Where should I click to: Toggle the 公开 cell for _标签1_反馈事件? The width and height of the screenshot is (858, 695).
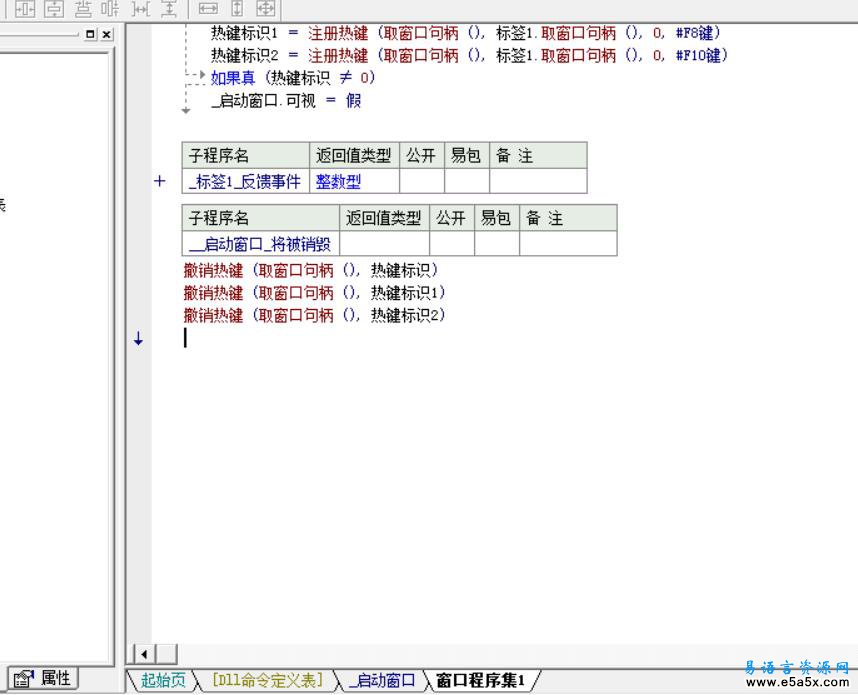[421, 181]
